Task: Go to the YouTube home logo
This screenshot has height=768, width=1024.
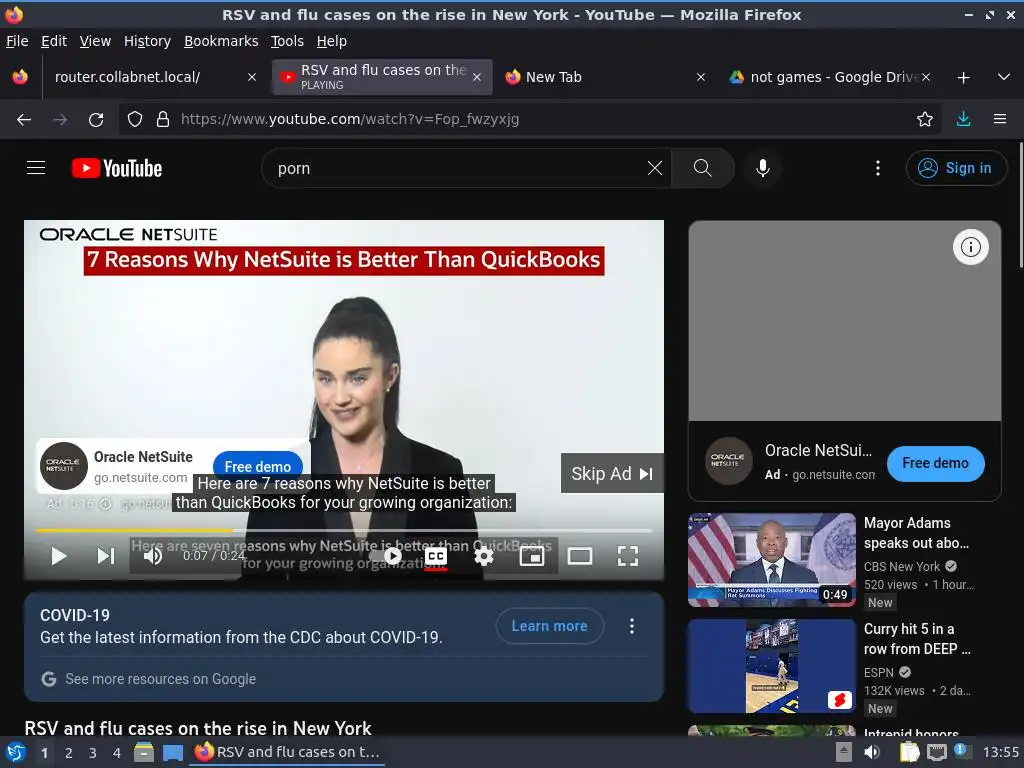Action: (x=117, y=168)
